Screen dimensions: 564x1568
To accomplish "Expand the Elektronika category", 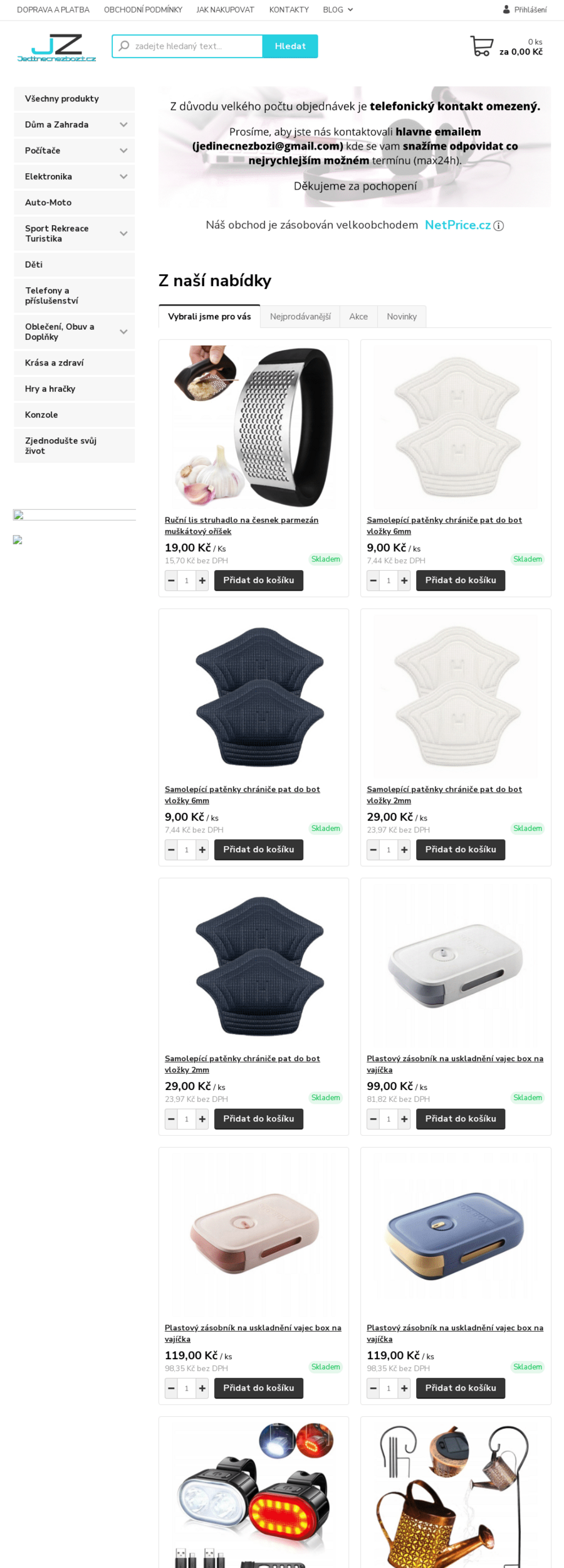I will pyautogui.click(x=123, y=177).
